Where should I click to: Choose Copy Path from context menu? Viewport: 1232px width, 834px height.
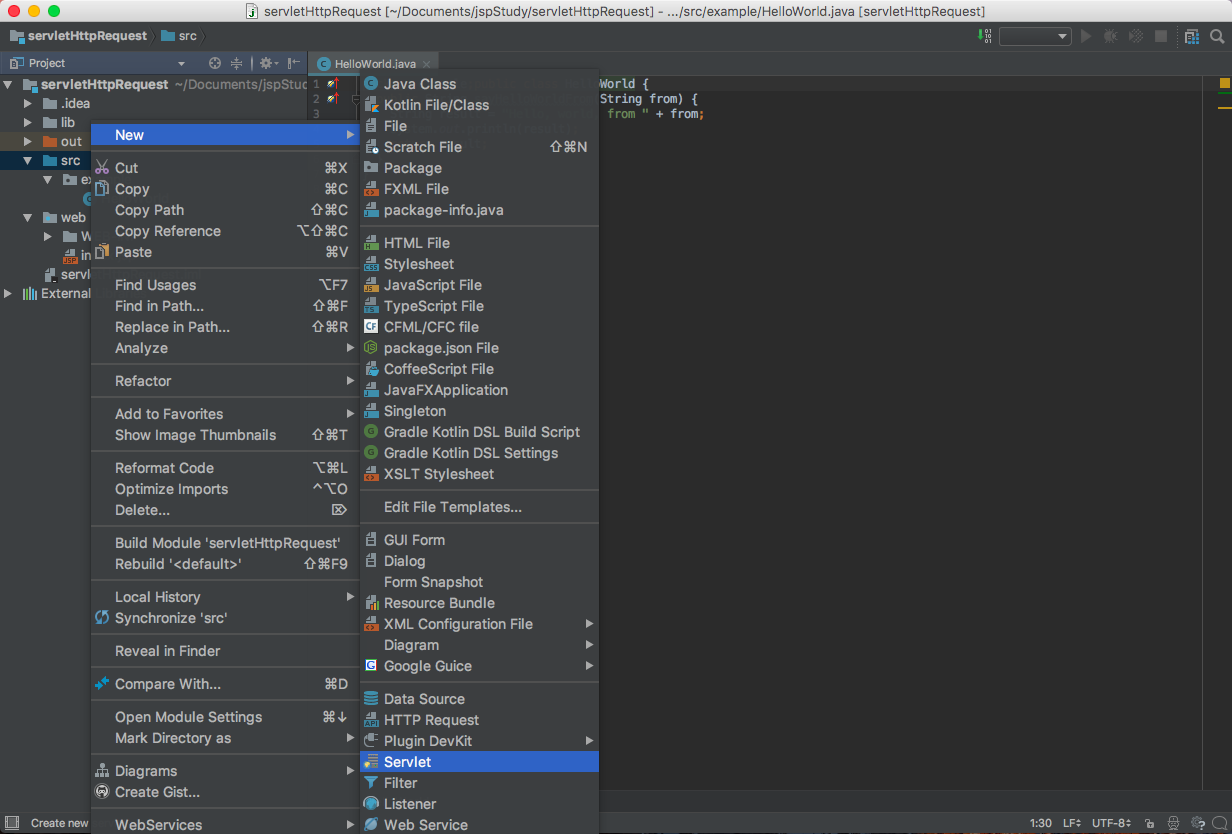tap(225, 210)
